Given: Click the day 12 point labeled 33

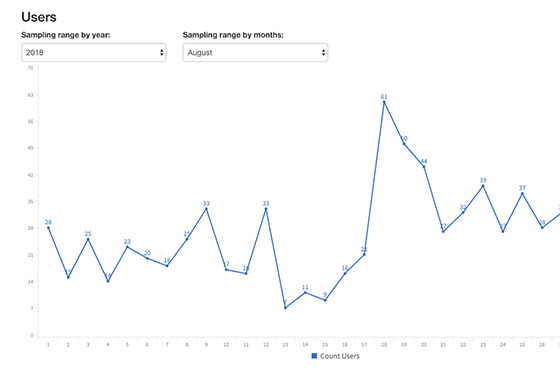Looking at the screenshot, I should pyautogui.click(x=266, y=209).
